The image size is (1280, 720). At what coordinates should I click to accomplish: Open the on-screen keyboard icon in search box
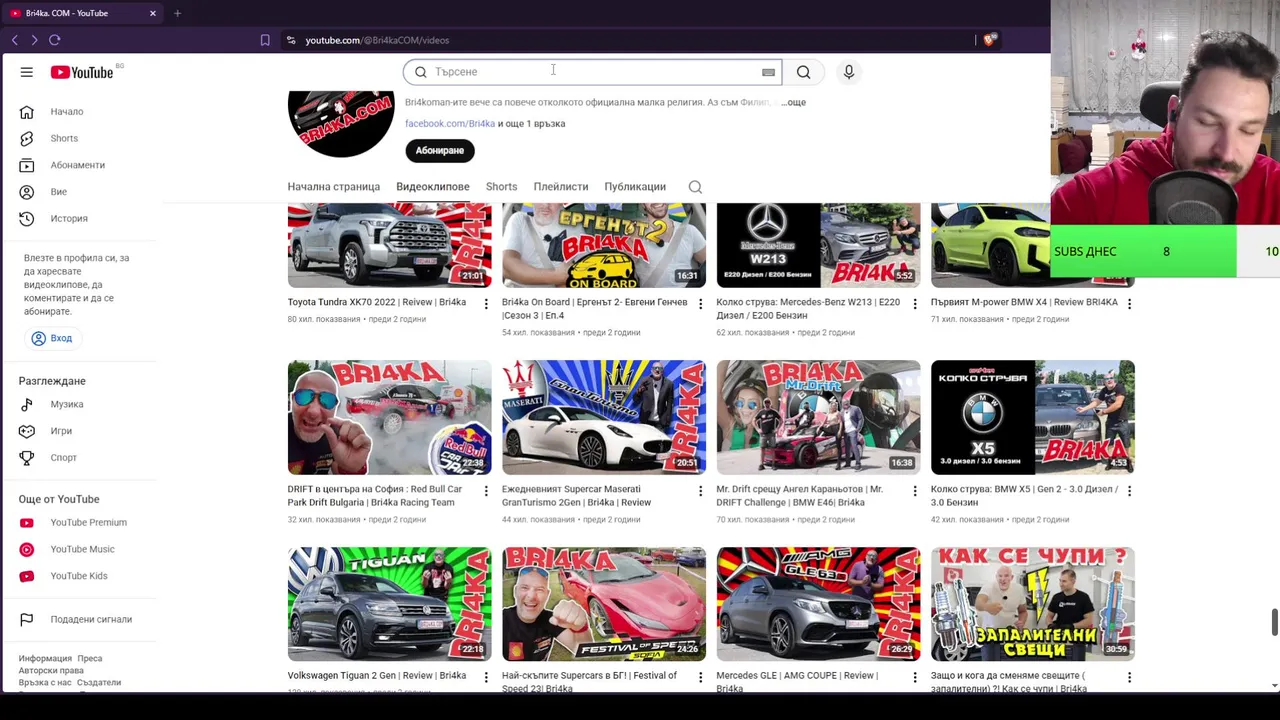pyautogui.click(x=768, y=72)
